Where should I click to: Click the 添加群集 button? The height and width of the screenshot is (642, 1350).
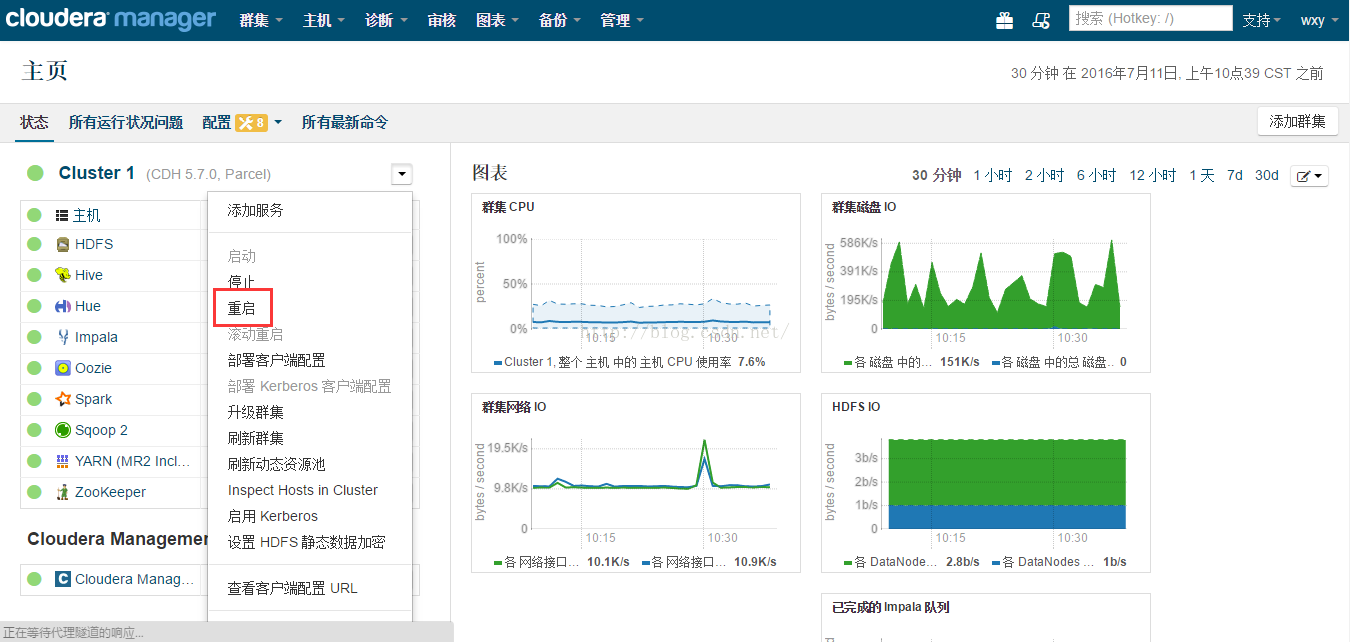tap(1297, 121)
